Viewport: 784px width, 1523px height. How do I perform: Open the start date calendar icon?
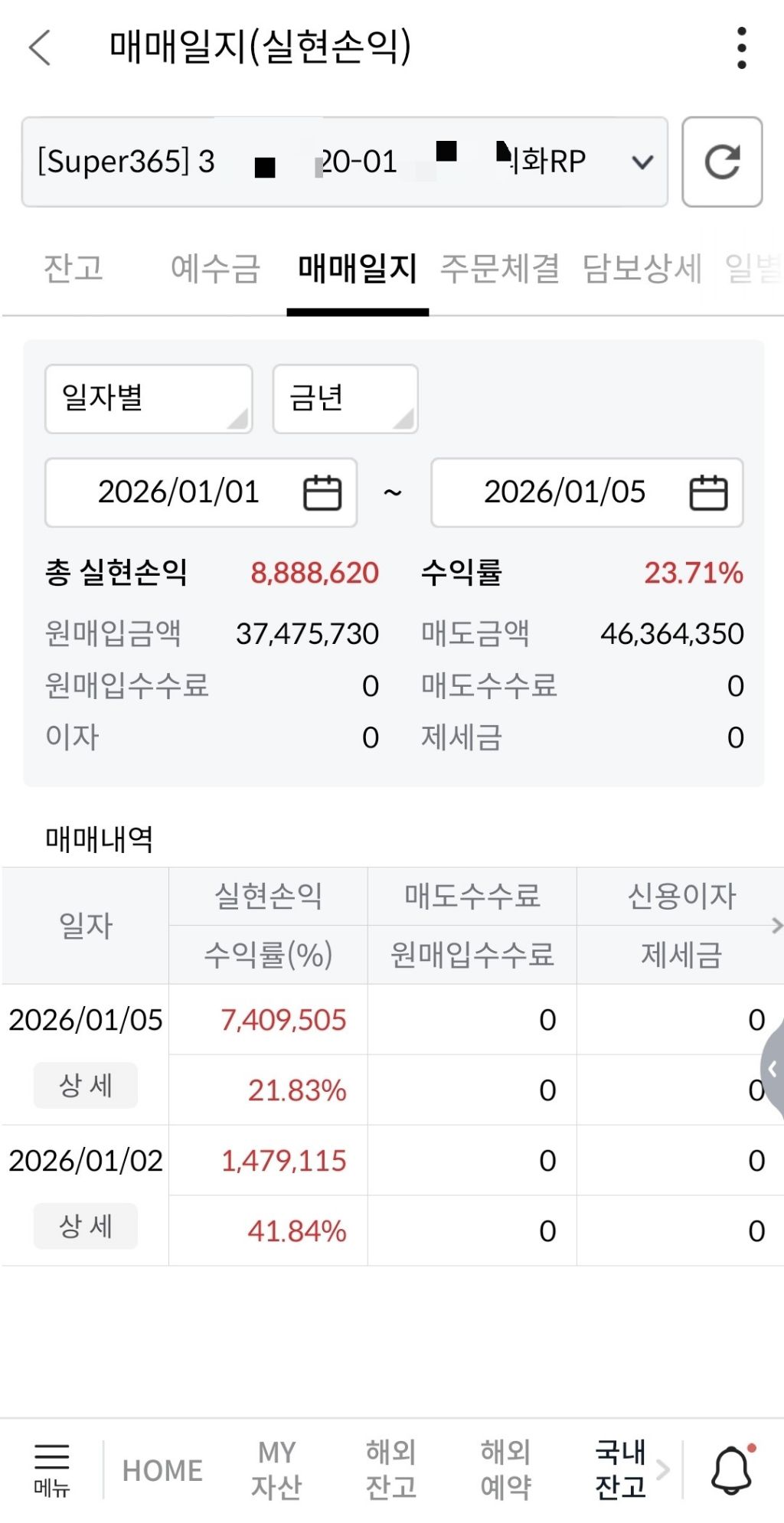point(322,492)
